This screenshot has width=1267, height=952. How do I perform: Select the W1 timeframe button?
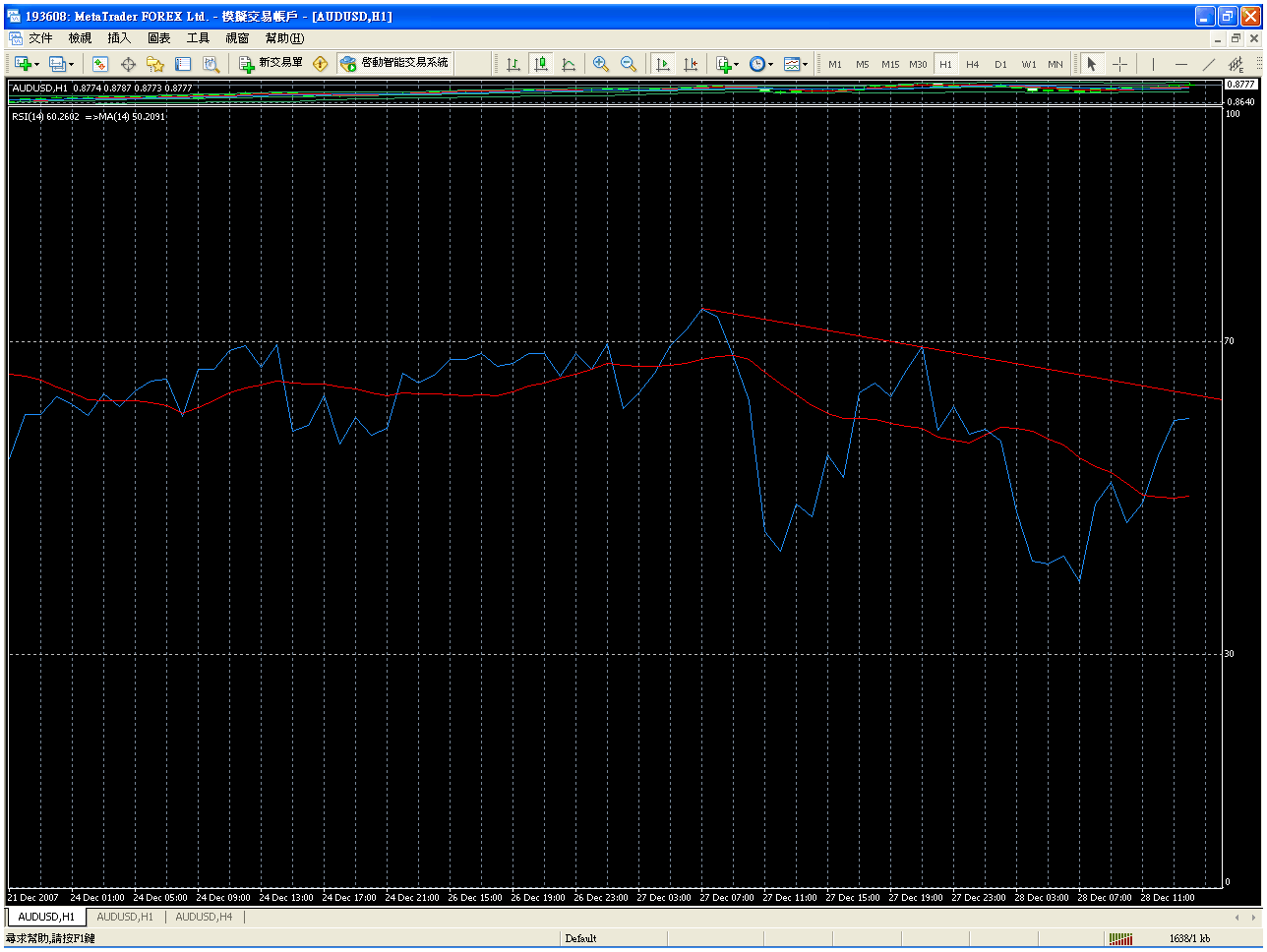[x=1028, y=64]
